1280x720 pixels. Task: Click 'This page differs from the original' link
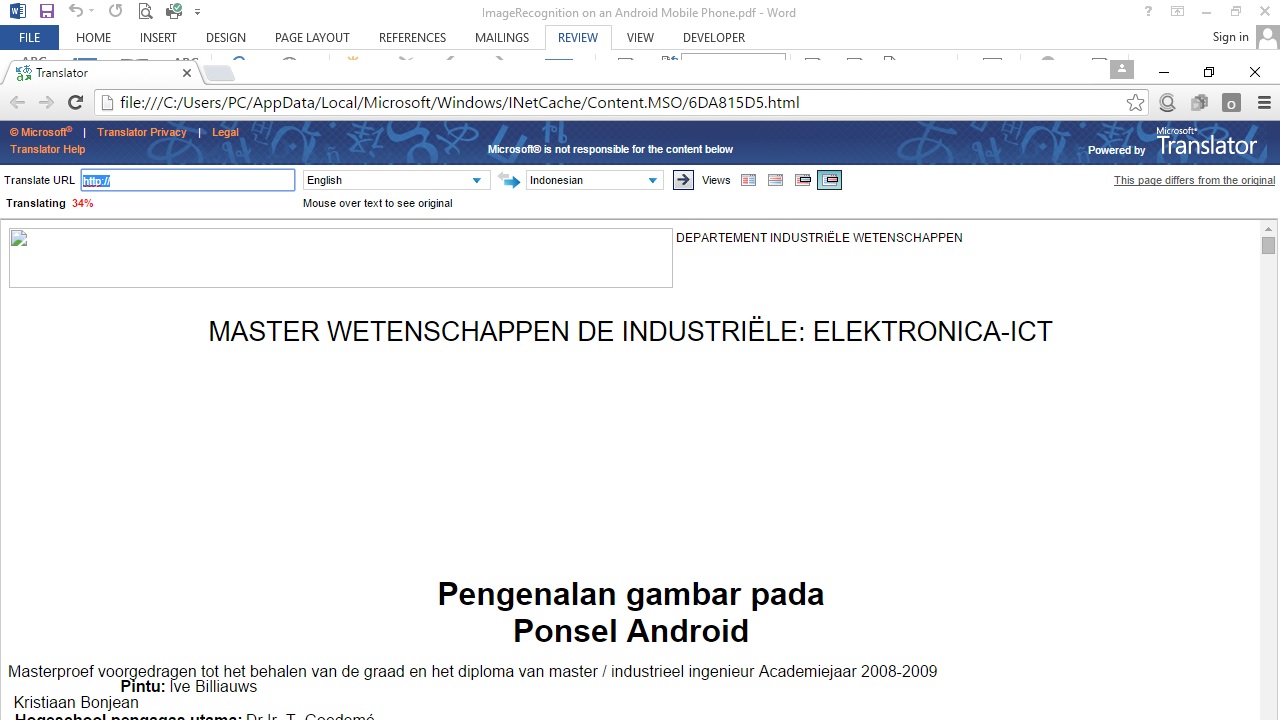1194,180
